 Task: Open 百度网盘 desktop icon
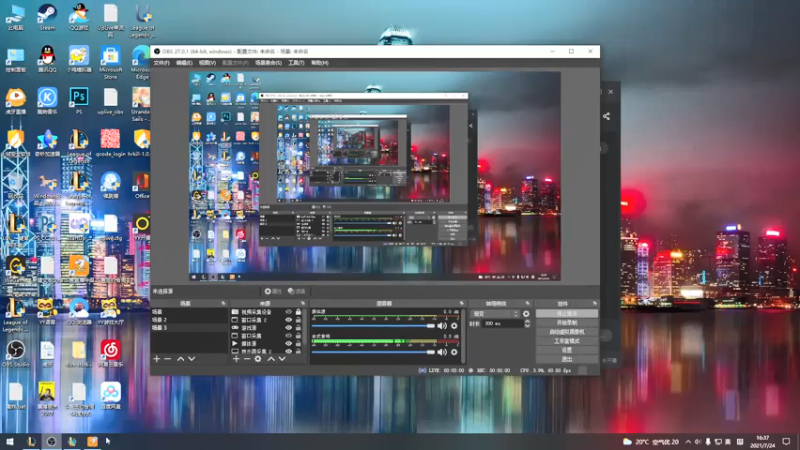click(110, 396)
